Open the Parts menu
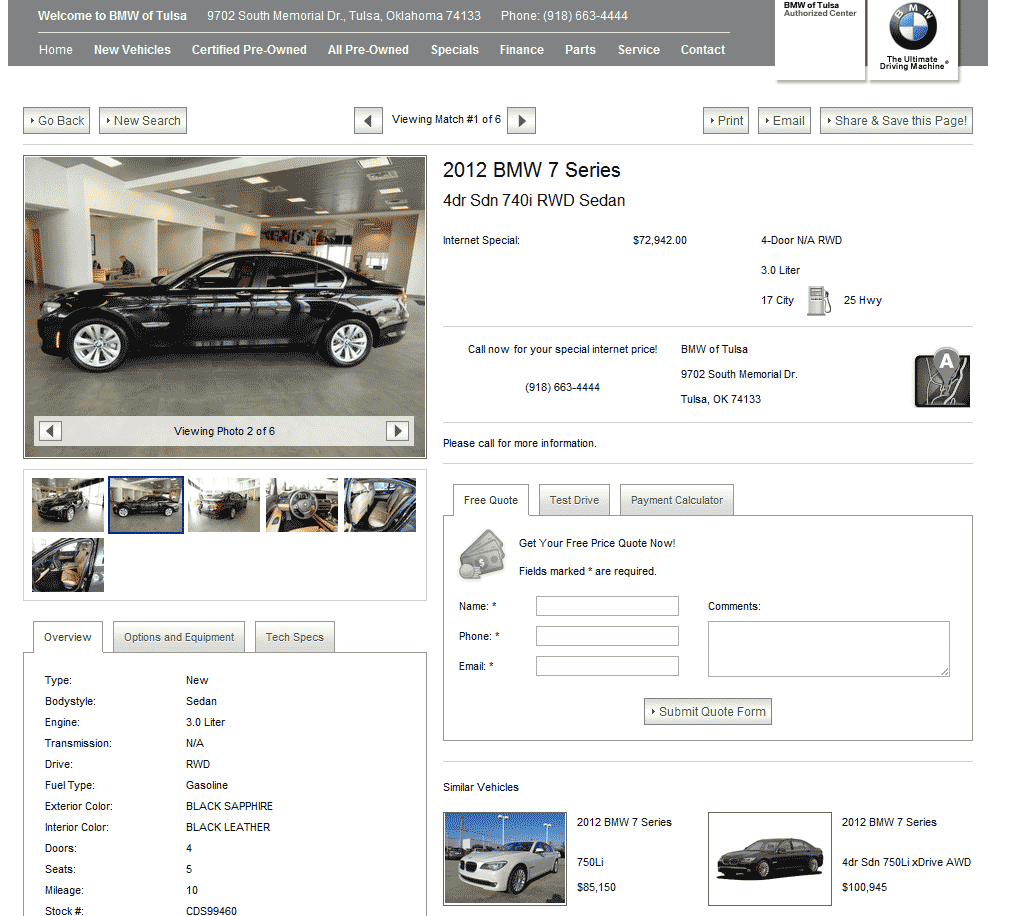The width and height of the screenshot is (1021, 916). 580,49
